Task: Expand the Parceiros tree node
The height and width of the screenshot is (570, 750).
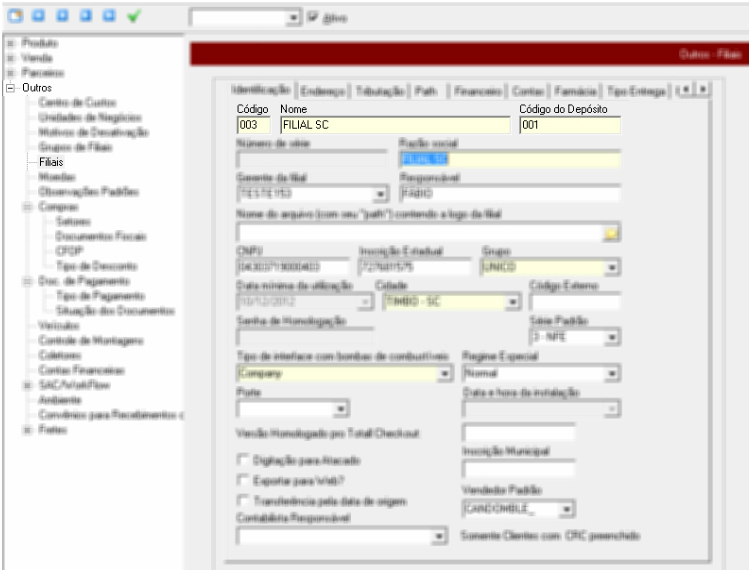Action: click(x=11, y=73)
